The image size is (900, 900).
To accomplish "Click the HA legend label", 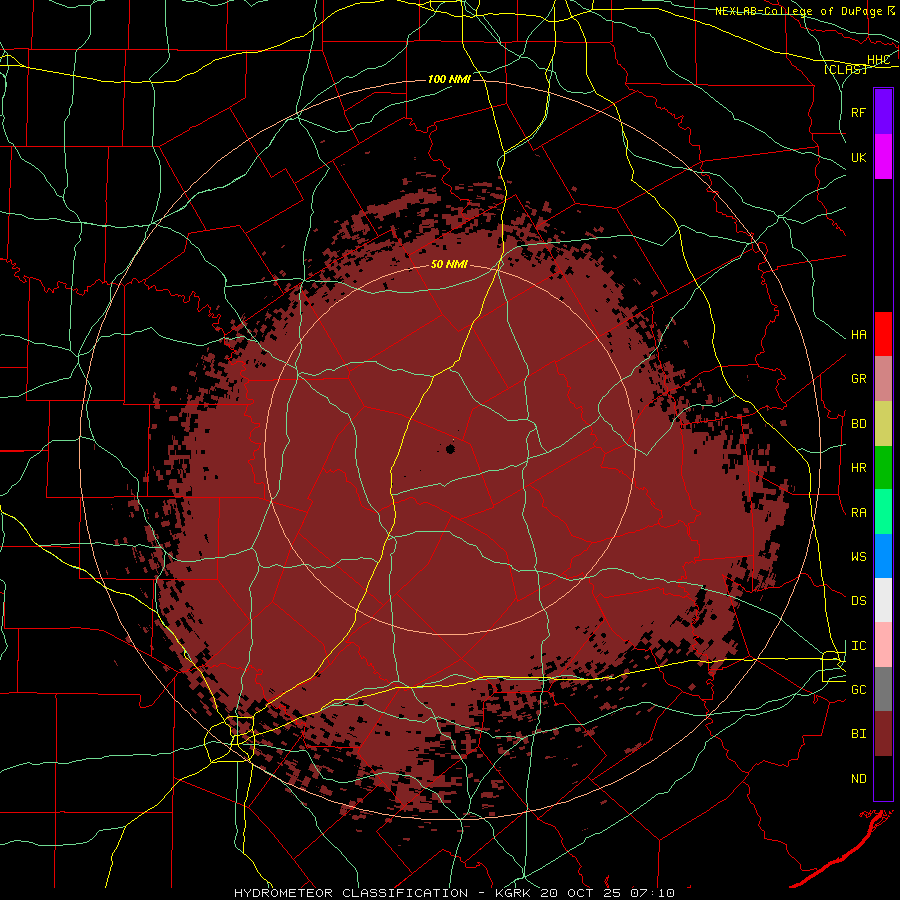I will (858, 335).
